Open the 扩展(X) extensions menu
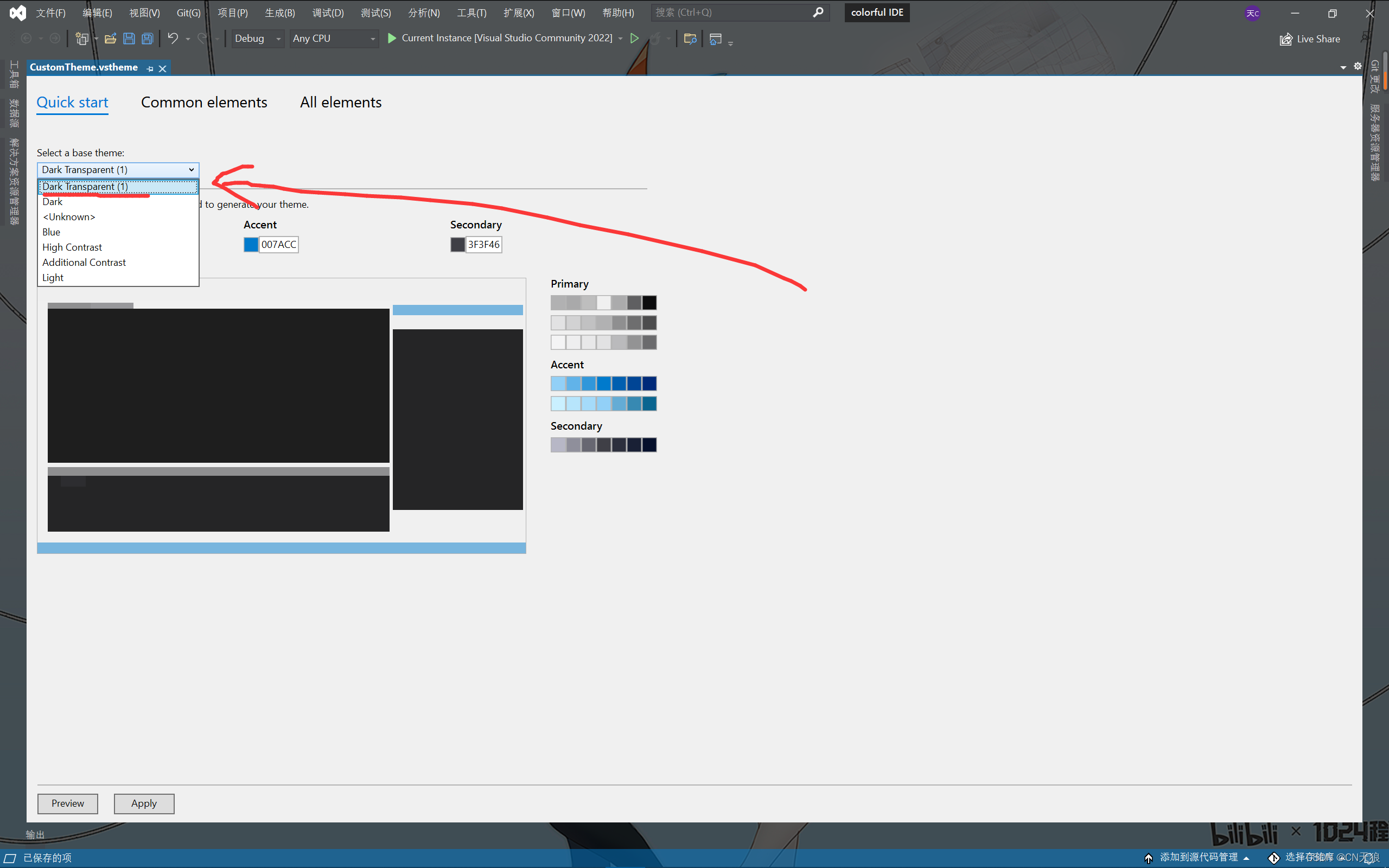This screenshot has height=868, width=1389. pos(518,12)
